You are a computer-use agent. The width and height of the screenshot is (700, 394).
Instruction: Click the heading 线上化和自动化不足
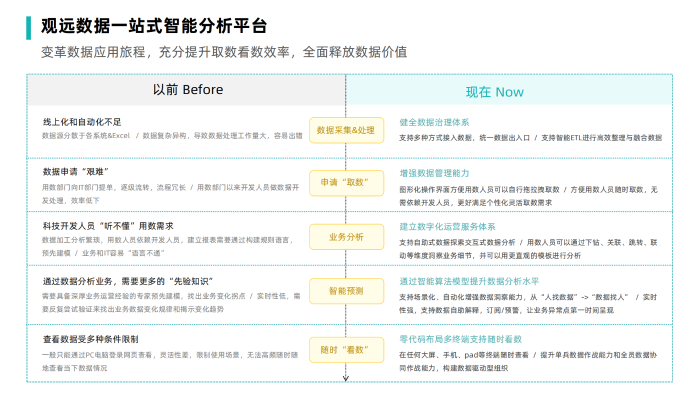(82, 122)
